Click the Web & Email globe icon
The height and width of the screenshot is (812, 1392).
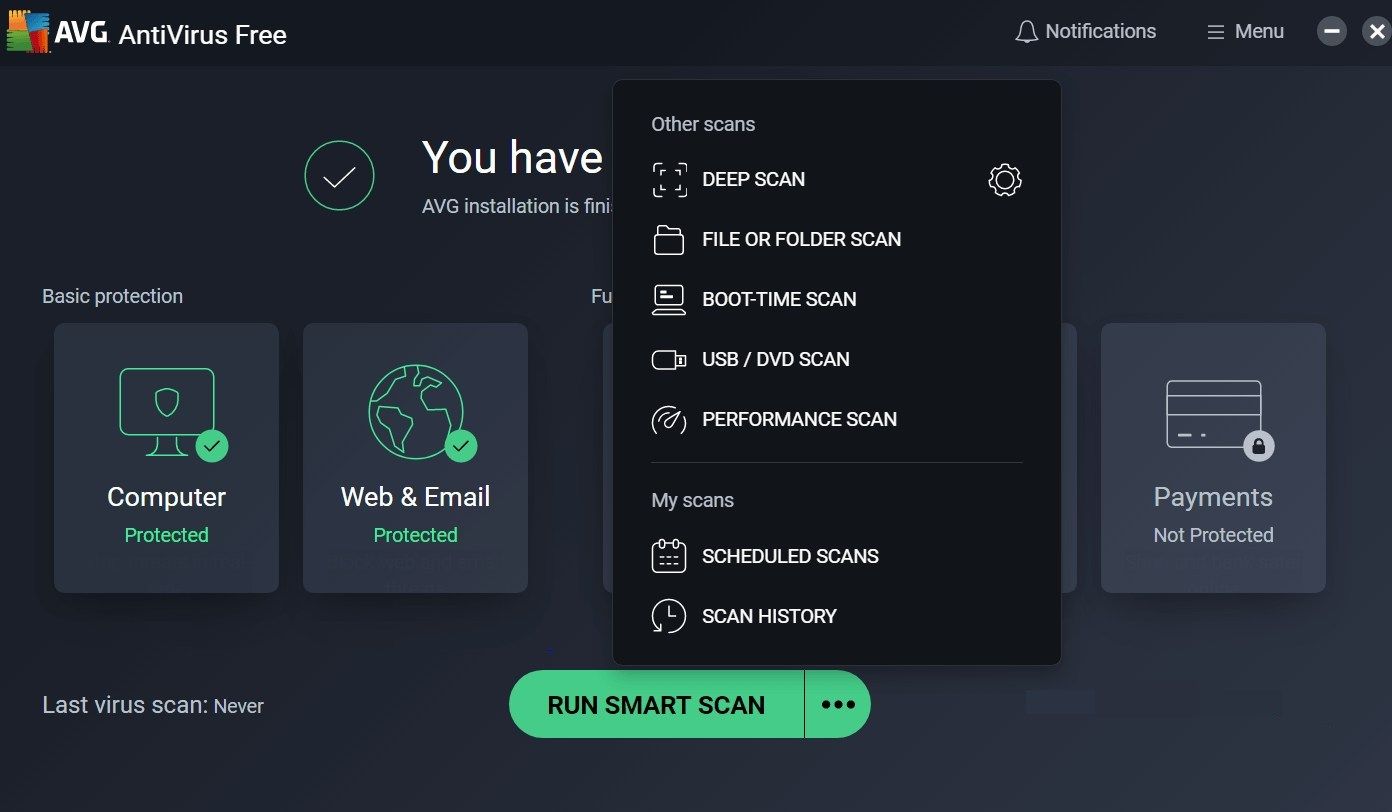pos(416,410)
